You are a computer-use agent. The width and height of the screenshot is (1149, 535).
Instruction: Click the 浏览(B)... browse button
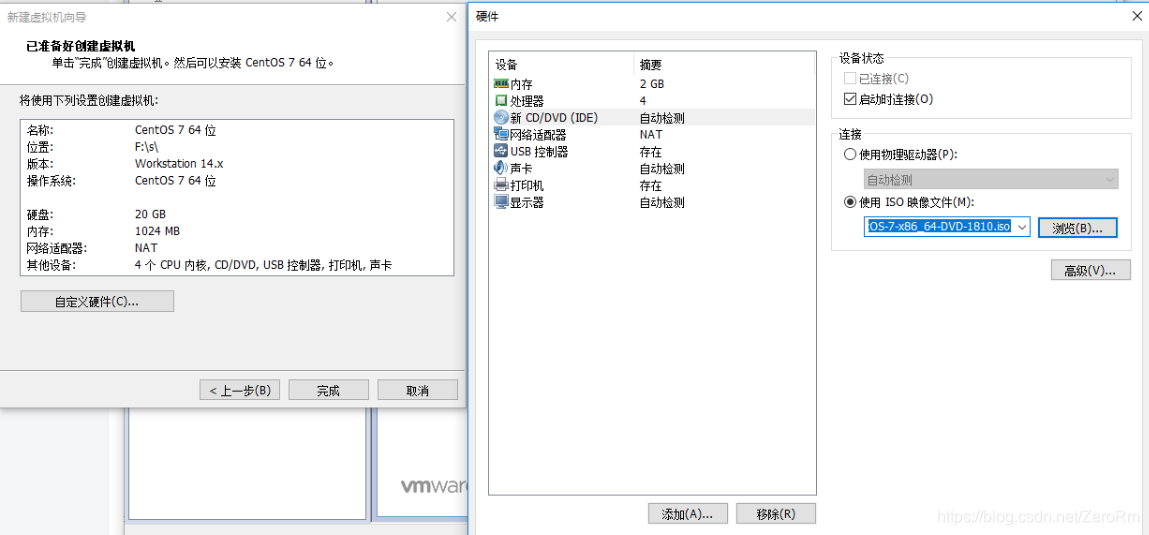pyautogui.click(x=1077, y=227)
